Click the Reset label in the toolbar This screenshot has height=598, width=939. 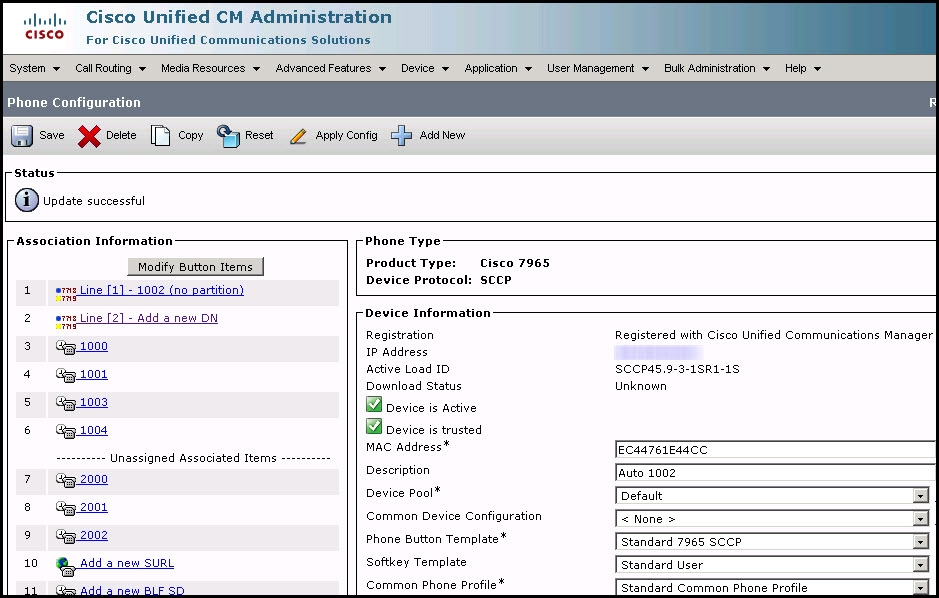point(259,135)
